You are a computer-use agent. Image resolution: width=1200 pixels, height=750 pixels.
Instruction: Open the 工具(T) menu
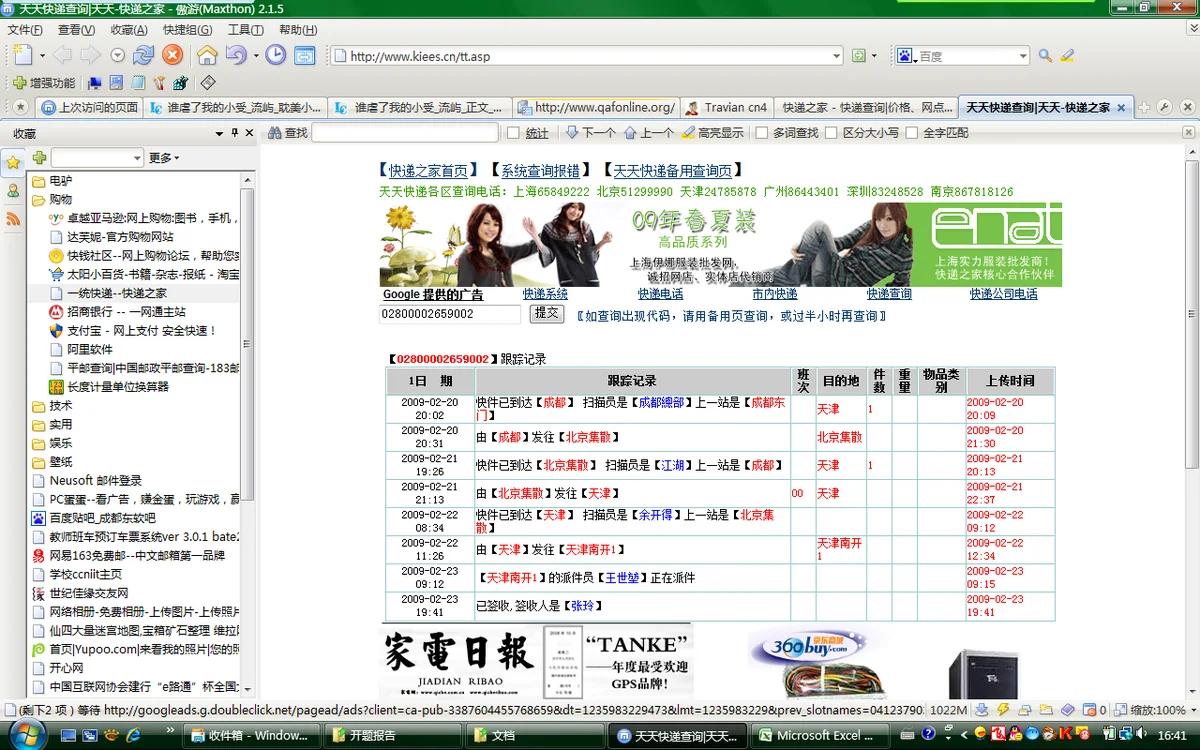pyautogui.click(x=246, y=30)
